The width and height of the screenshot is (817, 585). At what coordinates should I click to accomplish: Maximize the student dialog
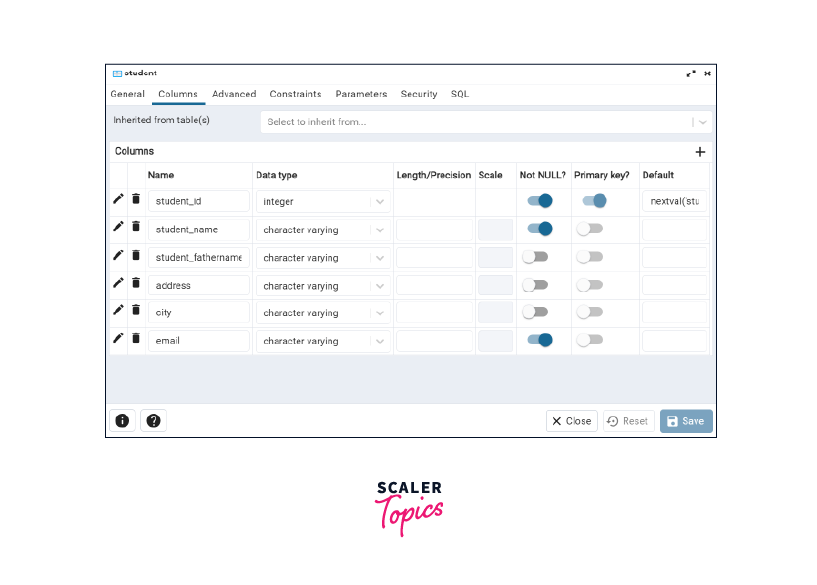tap(690, 73)
